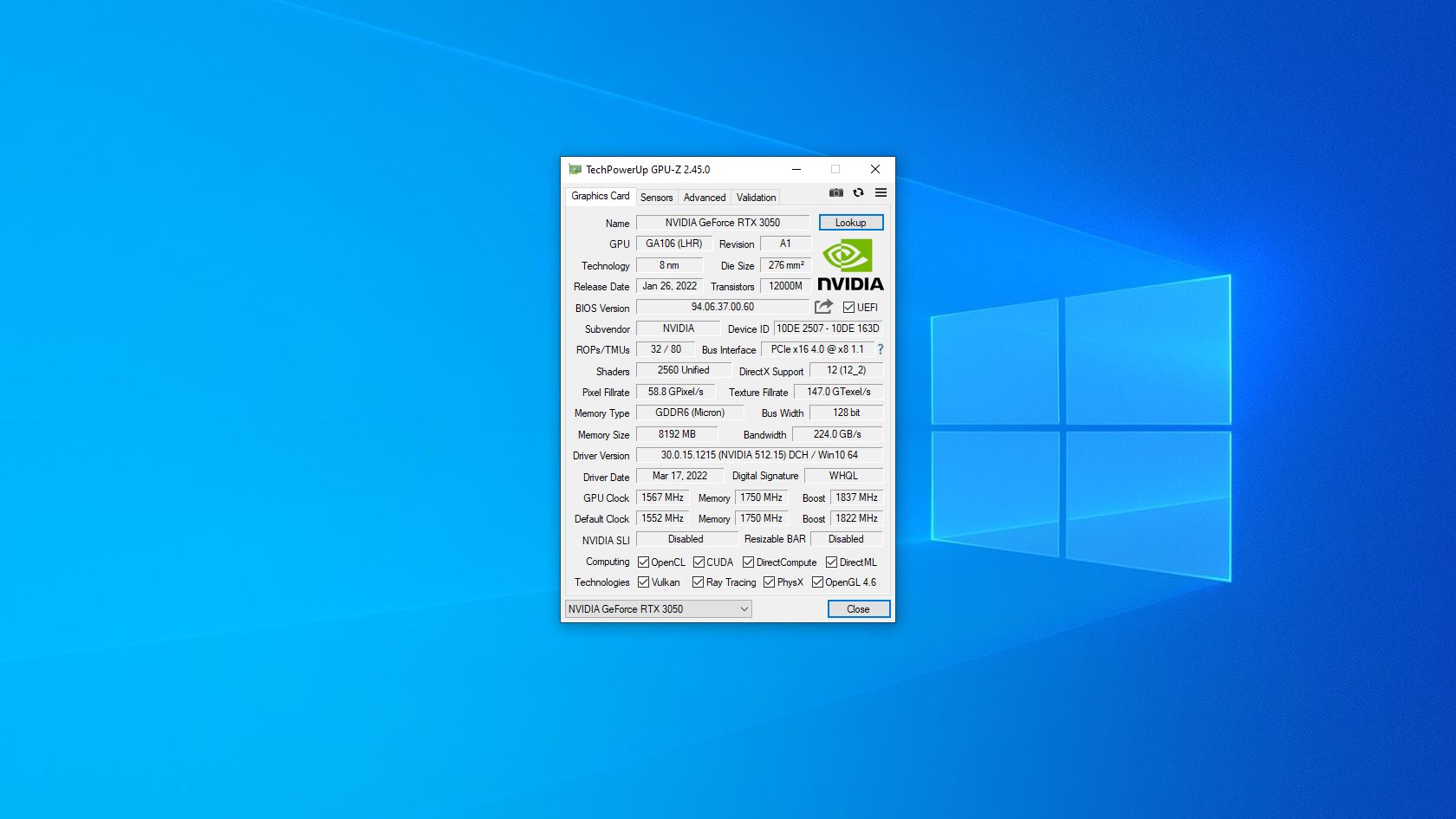Click the Driver Date field Mar 17, 2022
1456x819 pixels.
[x=679, y=476]
